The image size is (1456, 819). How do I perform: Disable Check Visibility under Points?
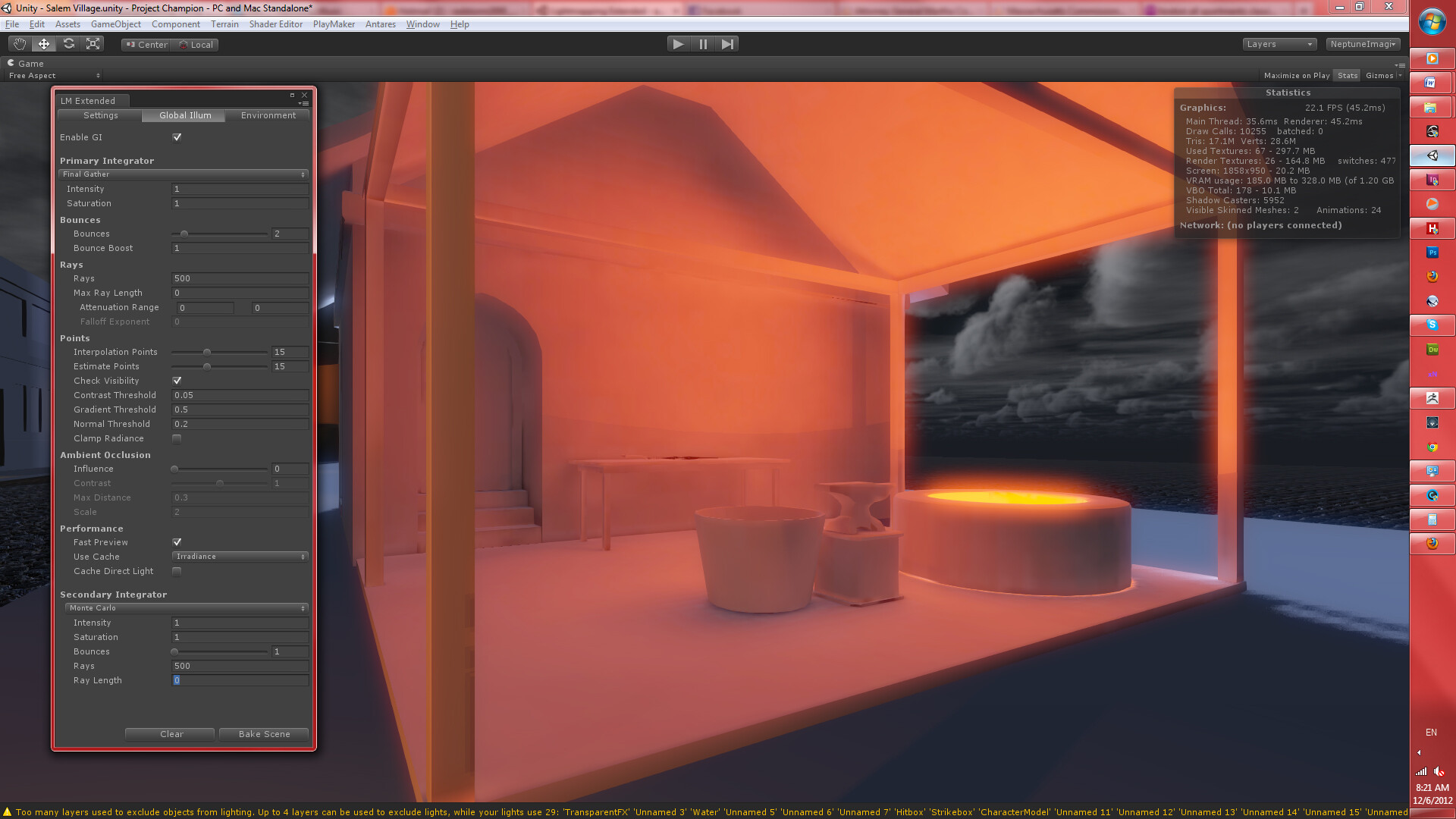pos(177,381)
